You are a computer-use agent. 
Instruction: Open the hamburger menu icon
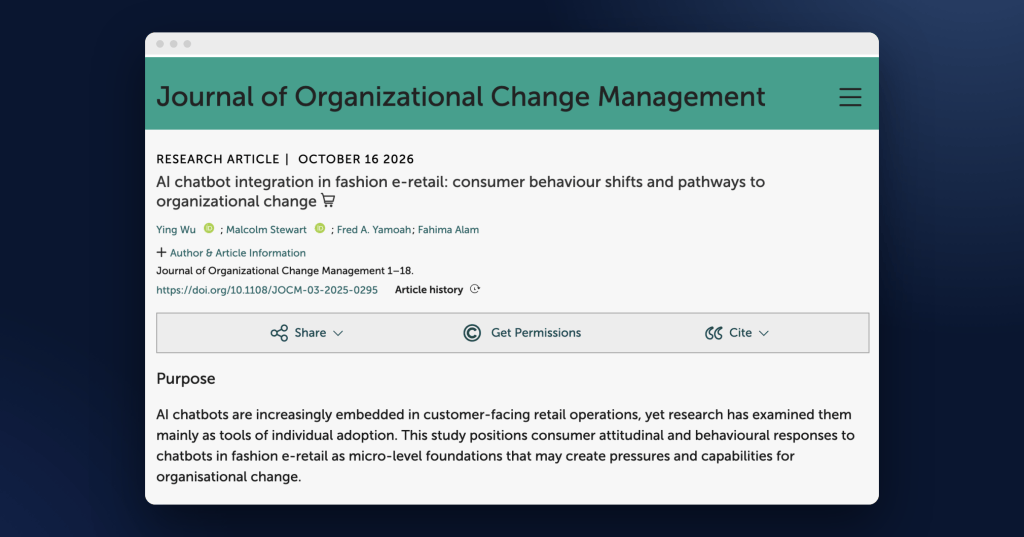[850, 97]
